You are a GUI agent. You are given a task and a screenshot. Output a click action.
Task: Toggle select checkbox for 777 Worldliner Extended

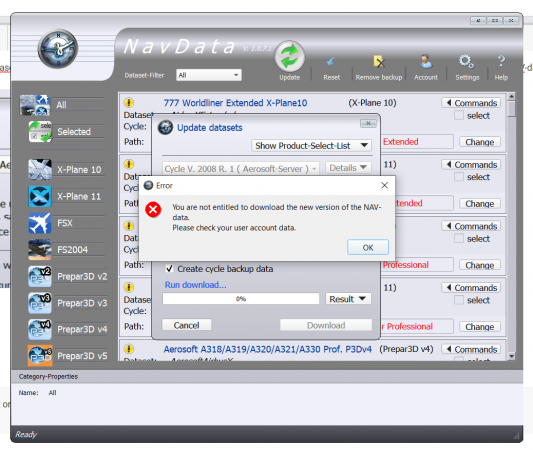459,116
